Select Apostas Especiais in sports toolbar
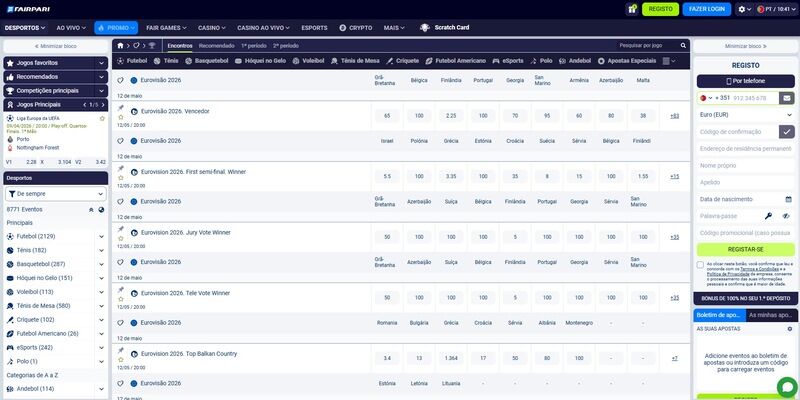The image size is (800, 400). 627,61
